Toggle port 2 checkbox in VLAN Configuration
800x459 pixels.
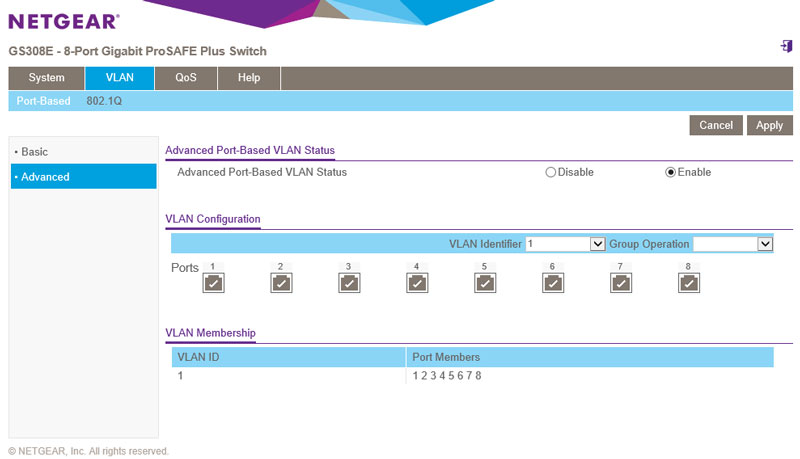pyautogui.click(x=281, y=283)
